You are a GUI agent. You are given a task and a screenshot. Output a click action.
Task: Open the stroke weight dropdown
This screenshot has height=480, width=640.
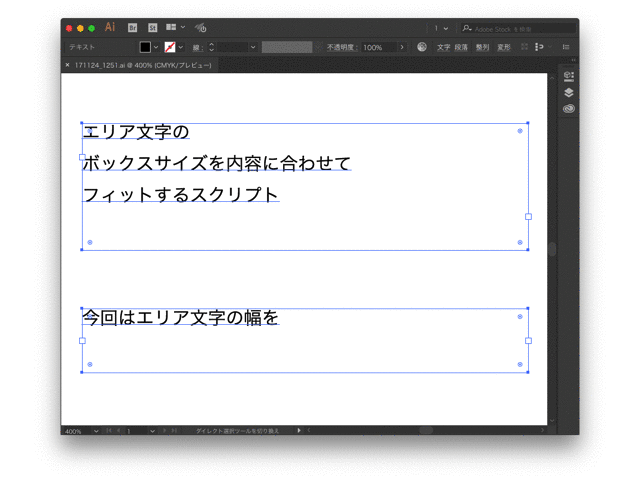(x=253, y=47)
